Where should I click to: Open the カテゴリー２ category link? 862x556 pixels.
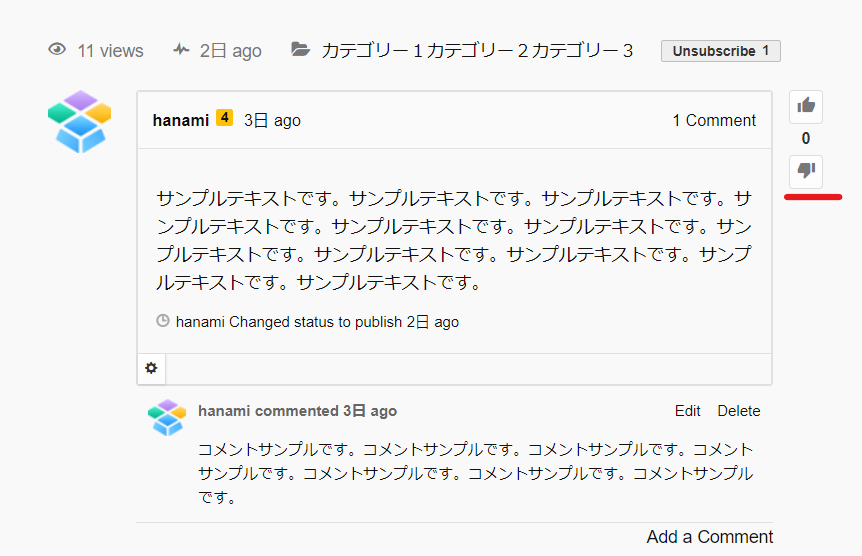tap(477, 51)
